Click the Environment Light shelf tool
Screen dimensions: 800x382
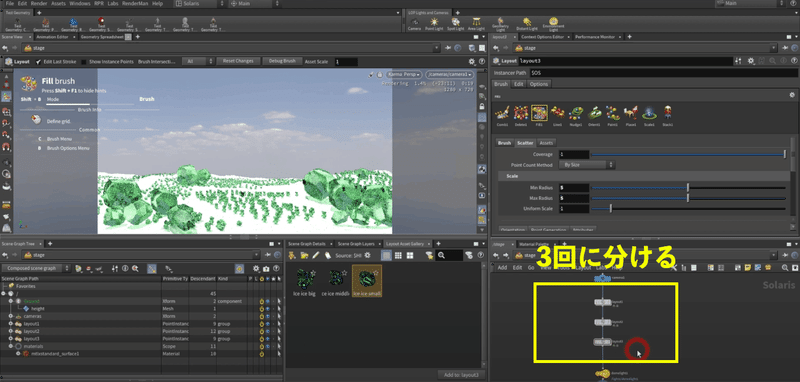click(x=553, y=24)
